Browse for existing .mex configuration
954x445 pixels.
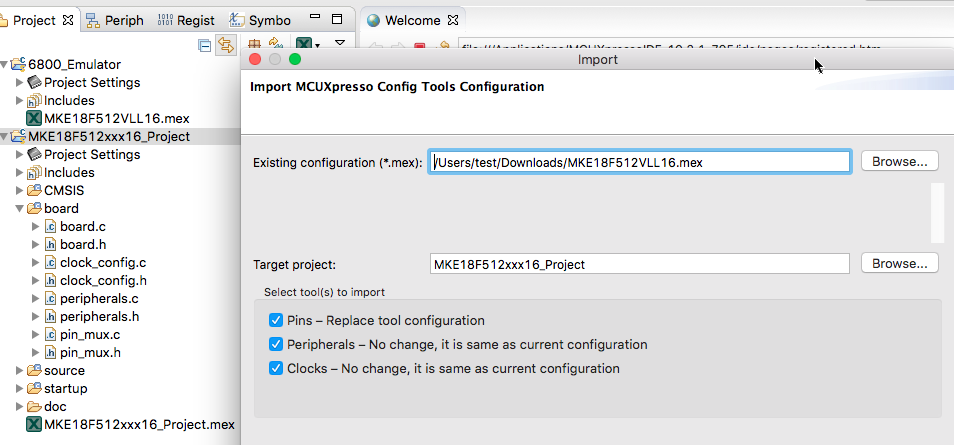(899, 161)
